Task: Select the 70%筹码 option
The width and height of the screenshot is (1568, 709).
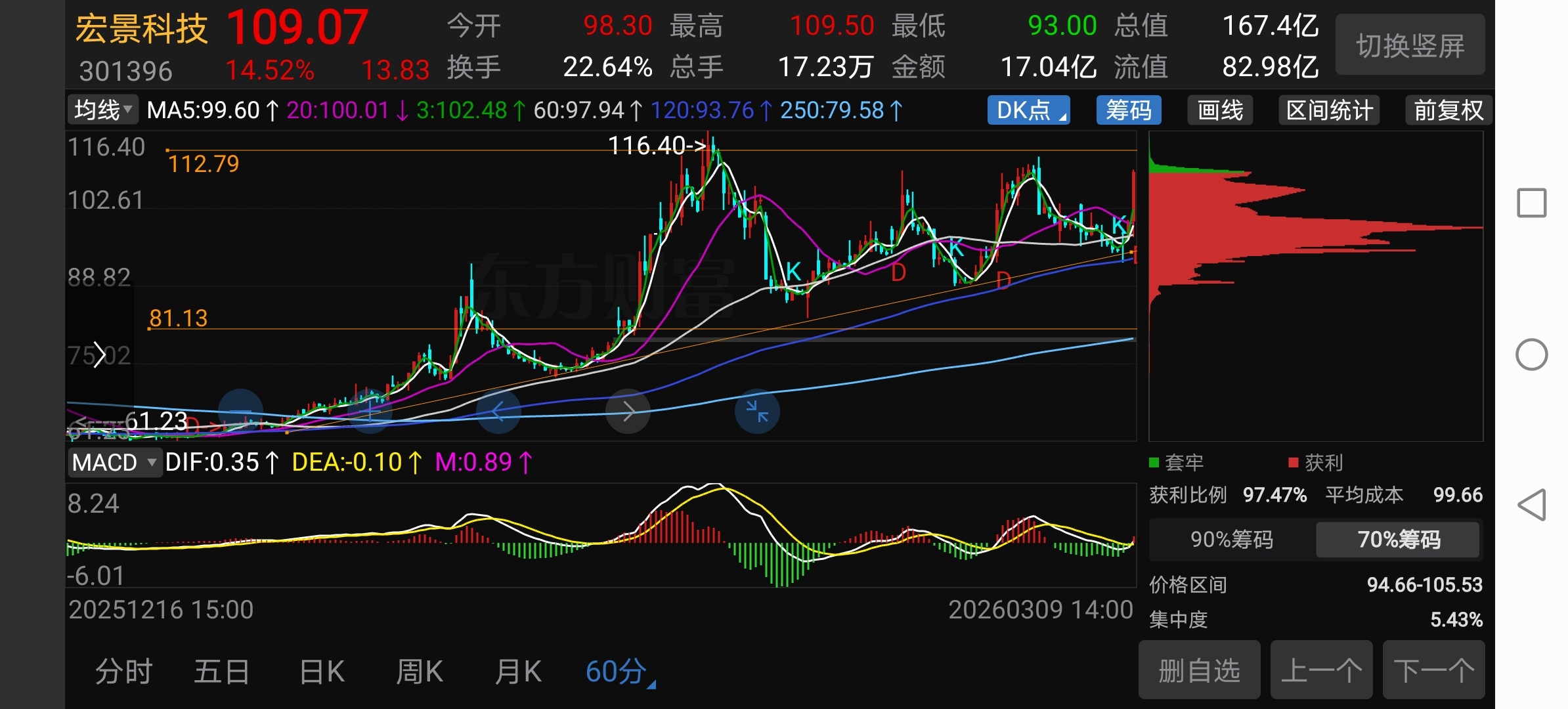Action: 1398,540
